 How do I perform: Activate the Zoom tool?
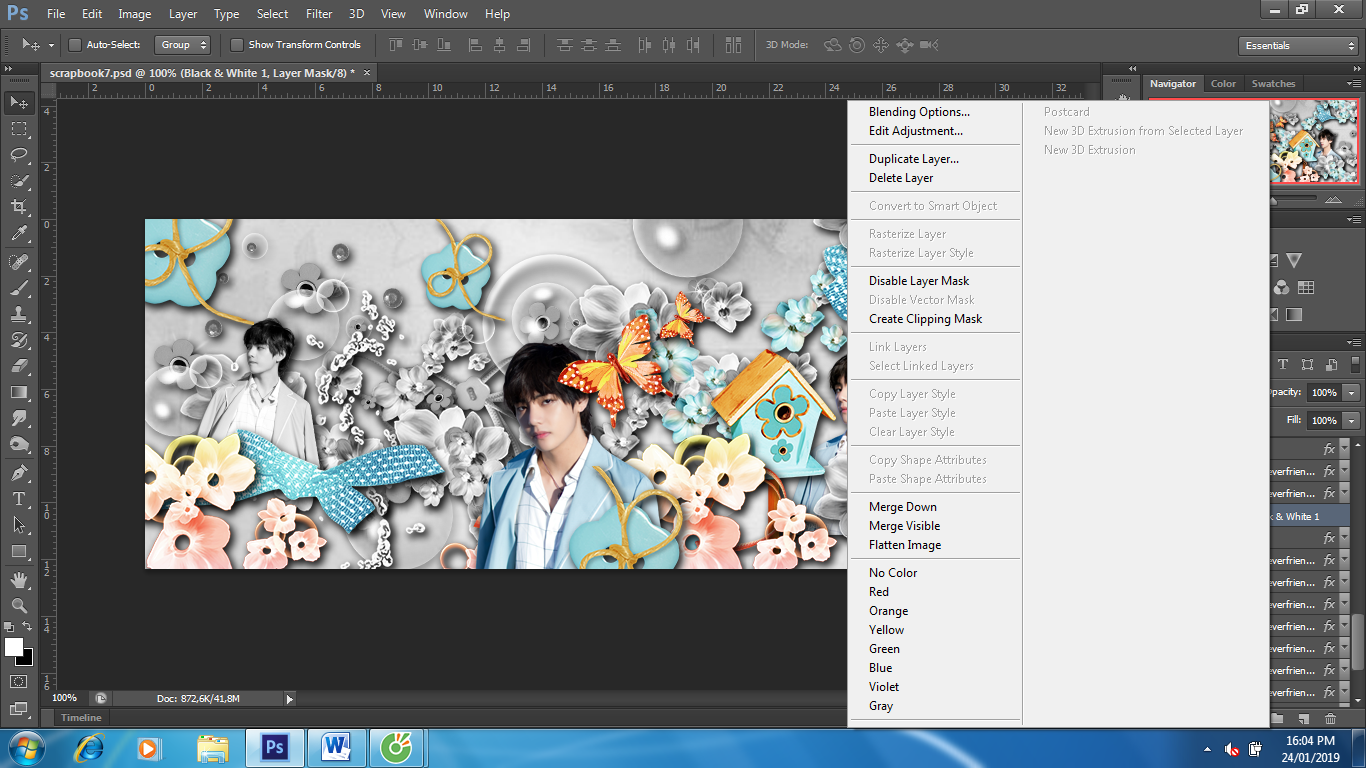[19, 605]
